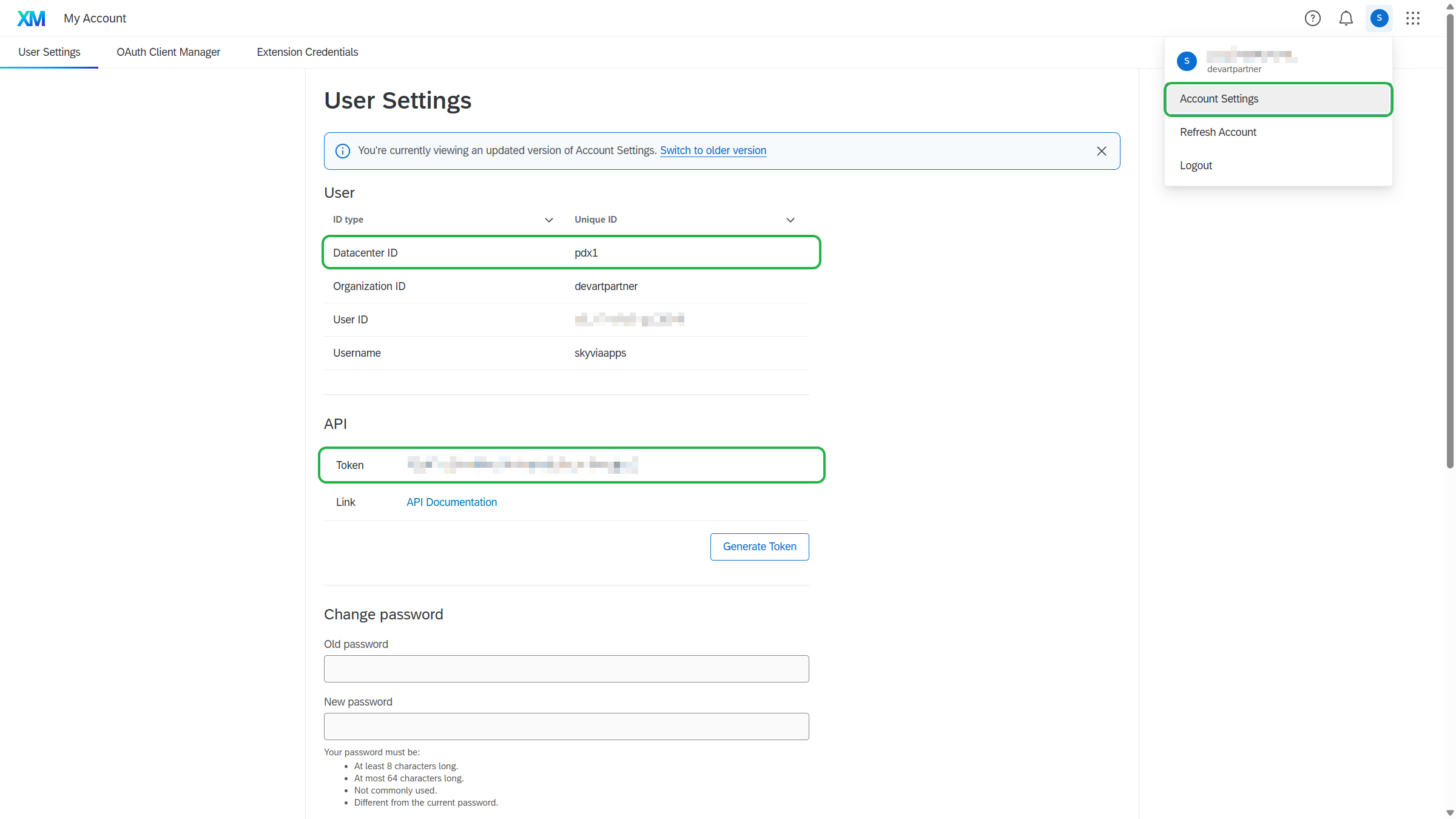Open the notifications bell icon
The image size is (1456, 819).
point(1346,18)
